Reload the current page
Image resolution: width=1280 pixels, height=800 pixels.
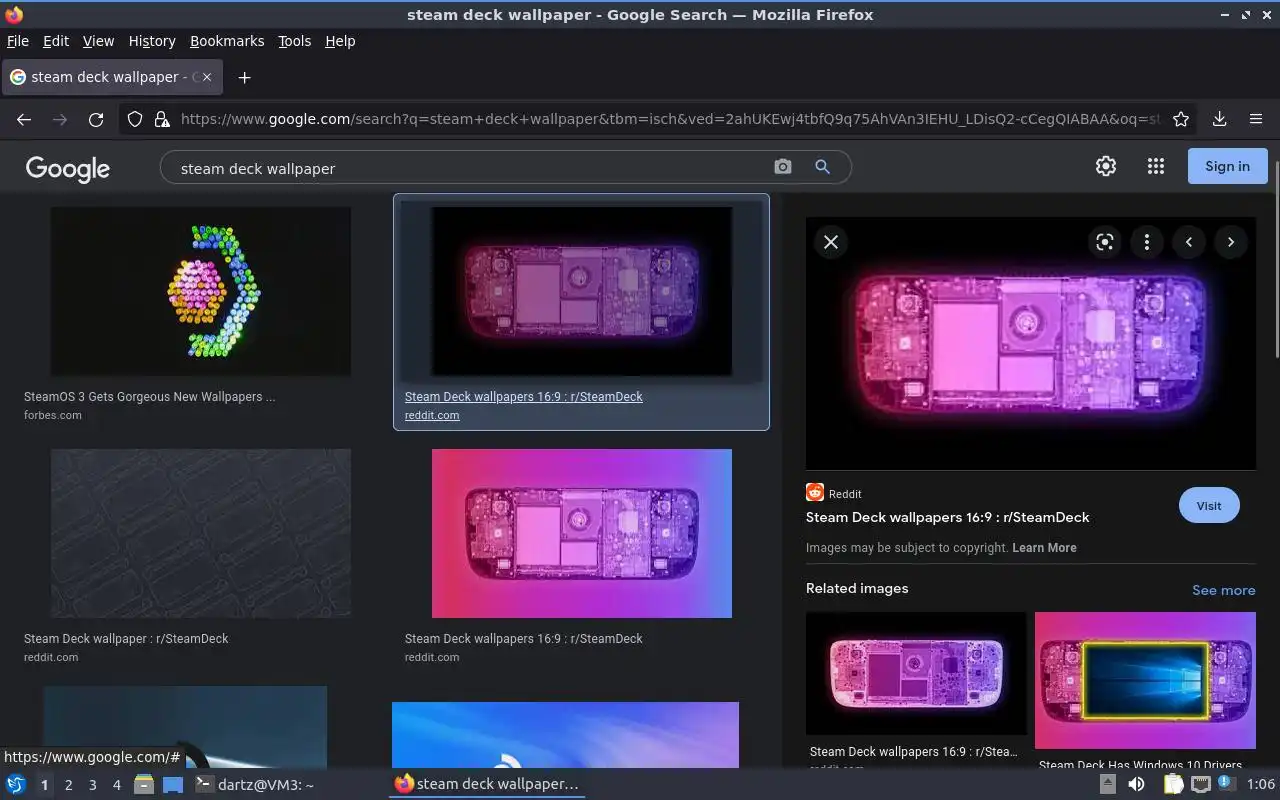96,119
